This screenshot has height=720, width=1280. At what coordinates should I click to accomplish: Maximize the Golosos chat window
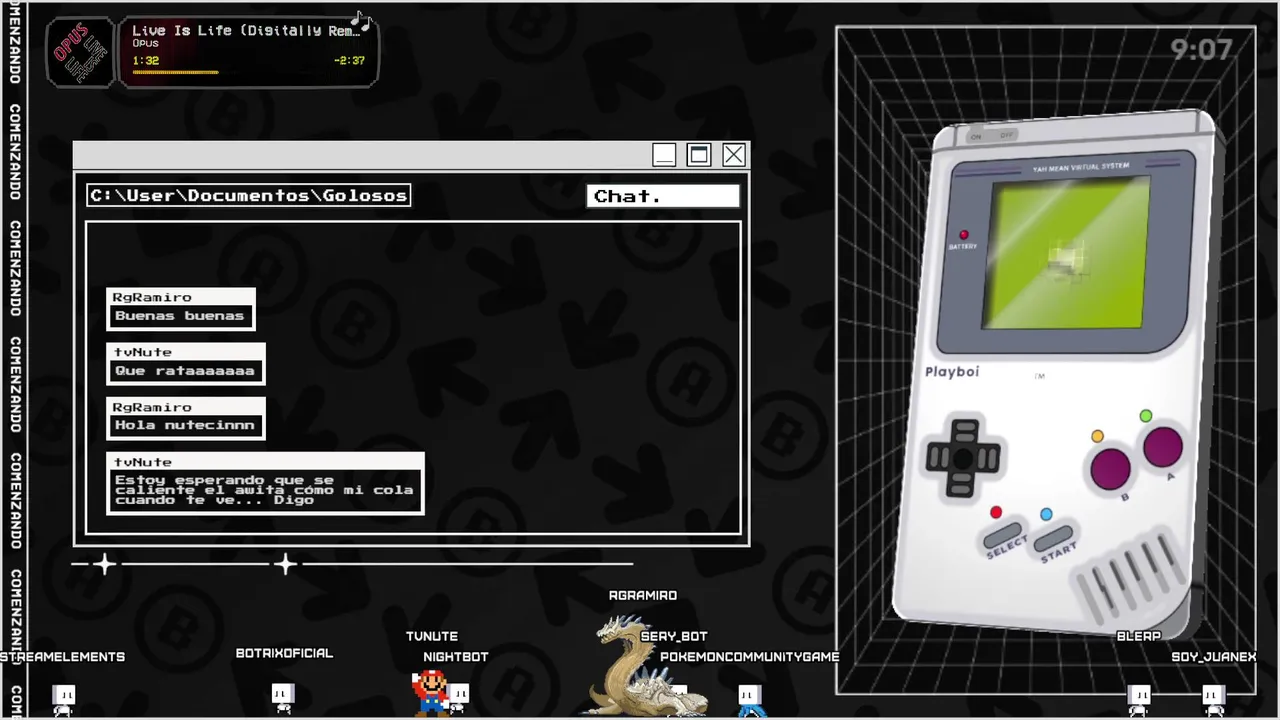click(x=699, y=155)
